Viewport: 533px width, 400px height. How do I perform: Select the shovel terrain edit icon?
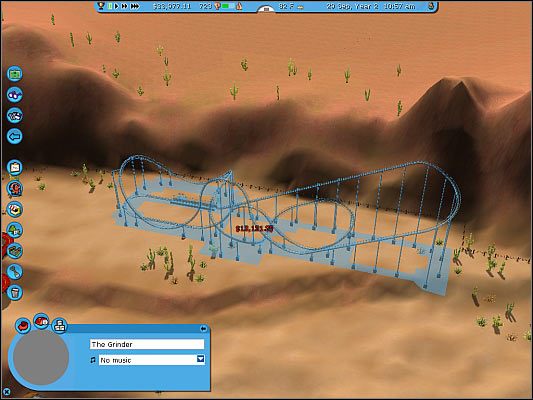[x=15, y=272]
